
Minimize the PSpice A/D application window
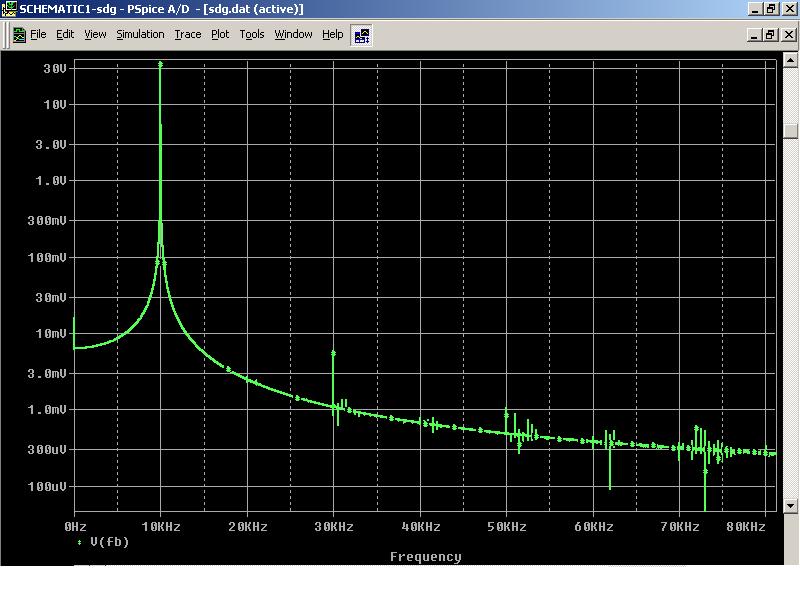[x=755, y=9]
